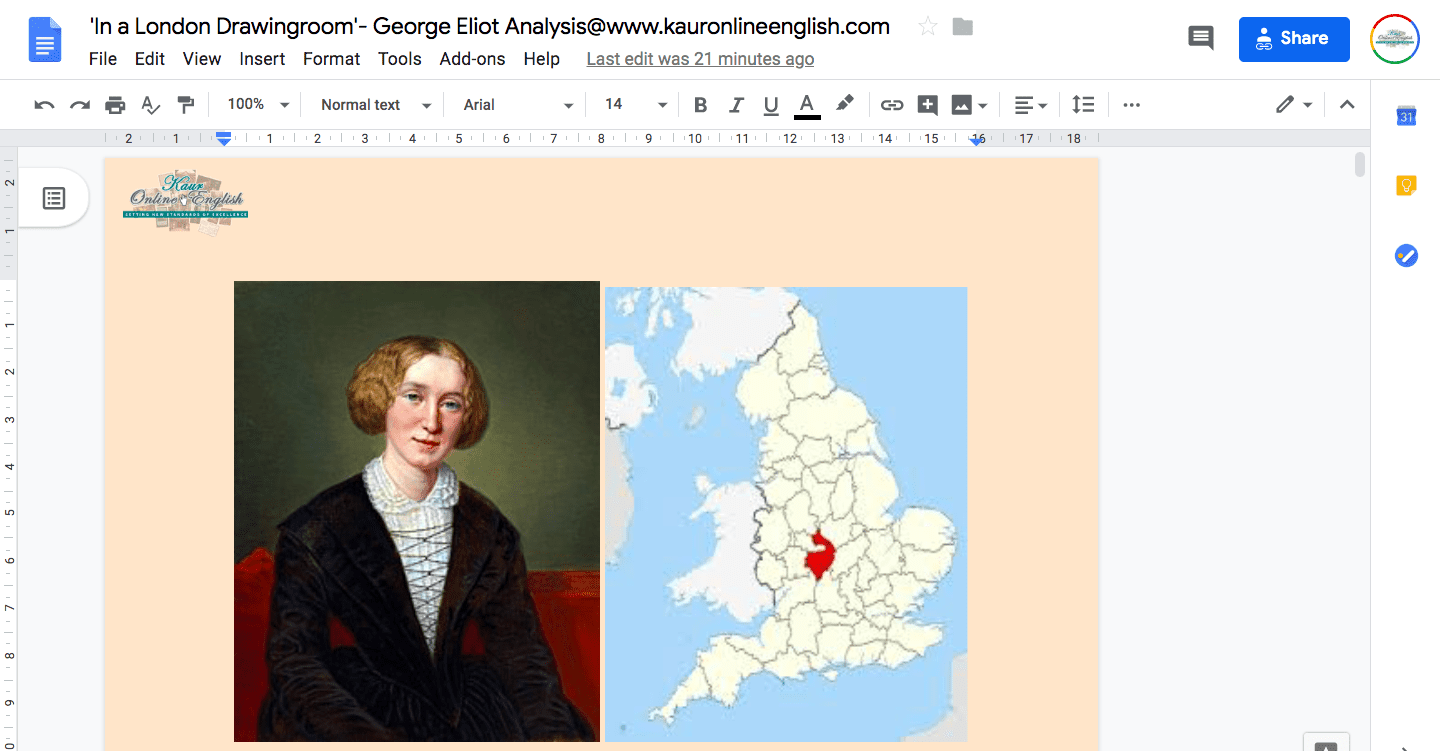The height and width of the screenshot is (751, 1440).
Task: Show document outline icon
Action: tap(54, 198)
